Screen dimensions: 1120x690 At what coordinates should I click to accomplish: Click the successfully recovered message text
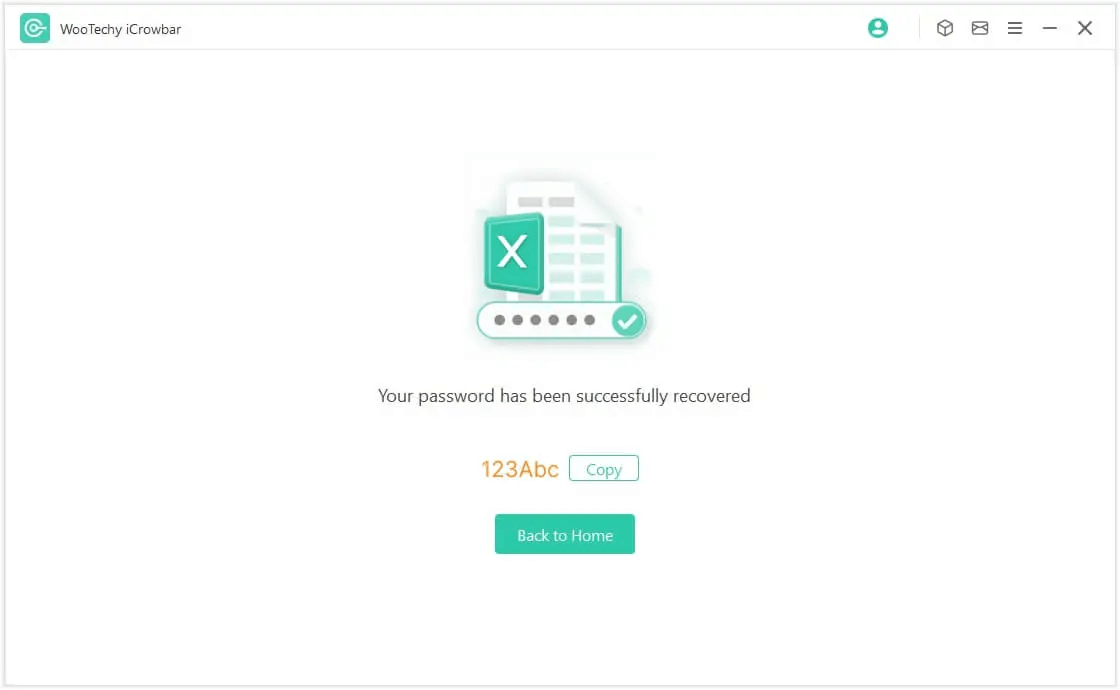(564, 396)
